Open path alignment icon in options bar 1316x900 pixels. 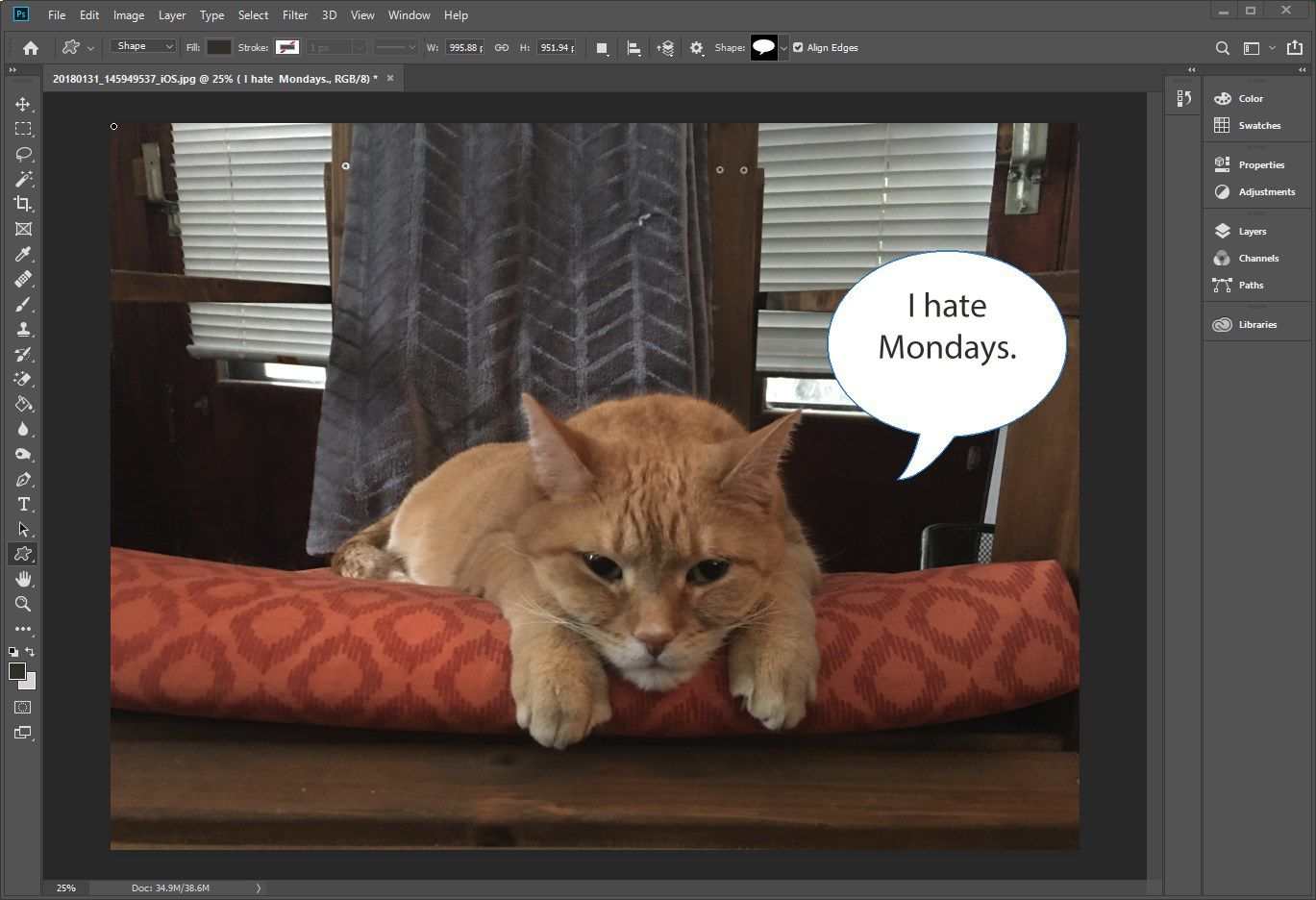click(633, 48)
